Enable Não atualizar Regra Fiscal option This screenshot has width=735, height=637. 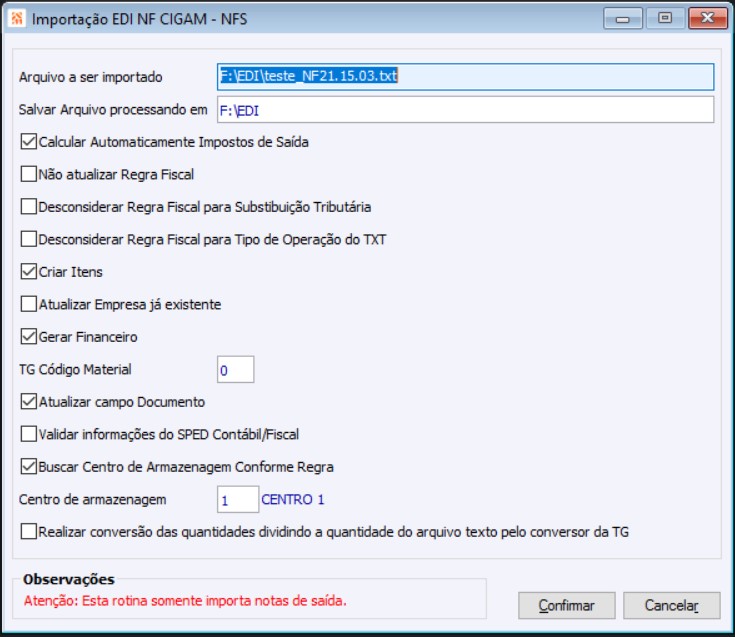click(29, 174)
